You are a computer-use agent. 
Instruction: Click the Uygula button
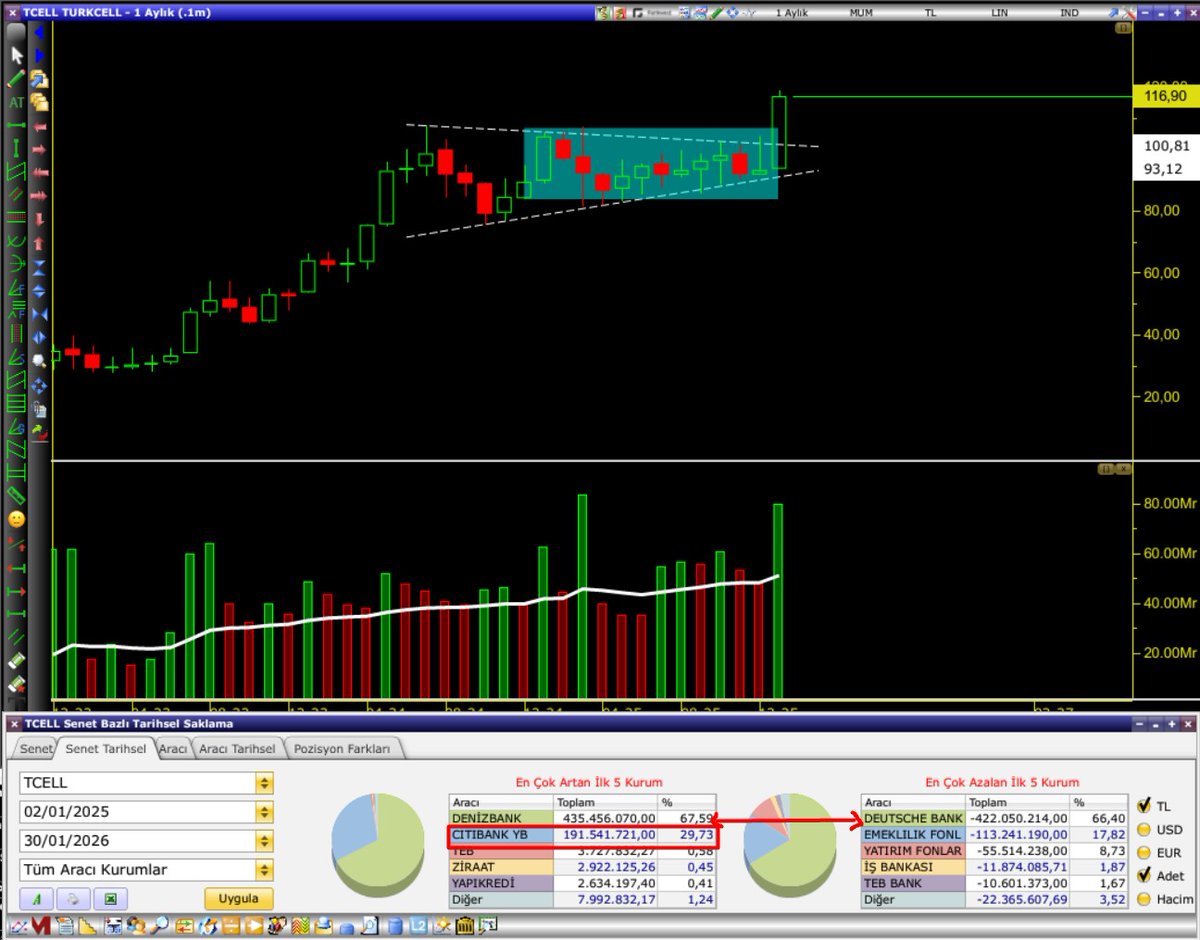click(239, 898)
